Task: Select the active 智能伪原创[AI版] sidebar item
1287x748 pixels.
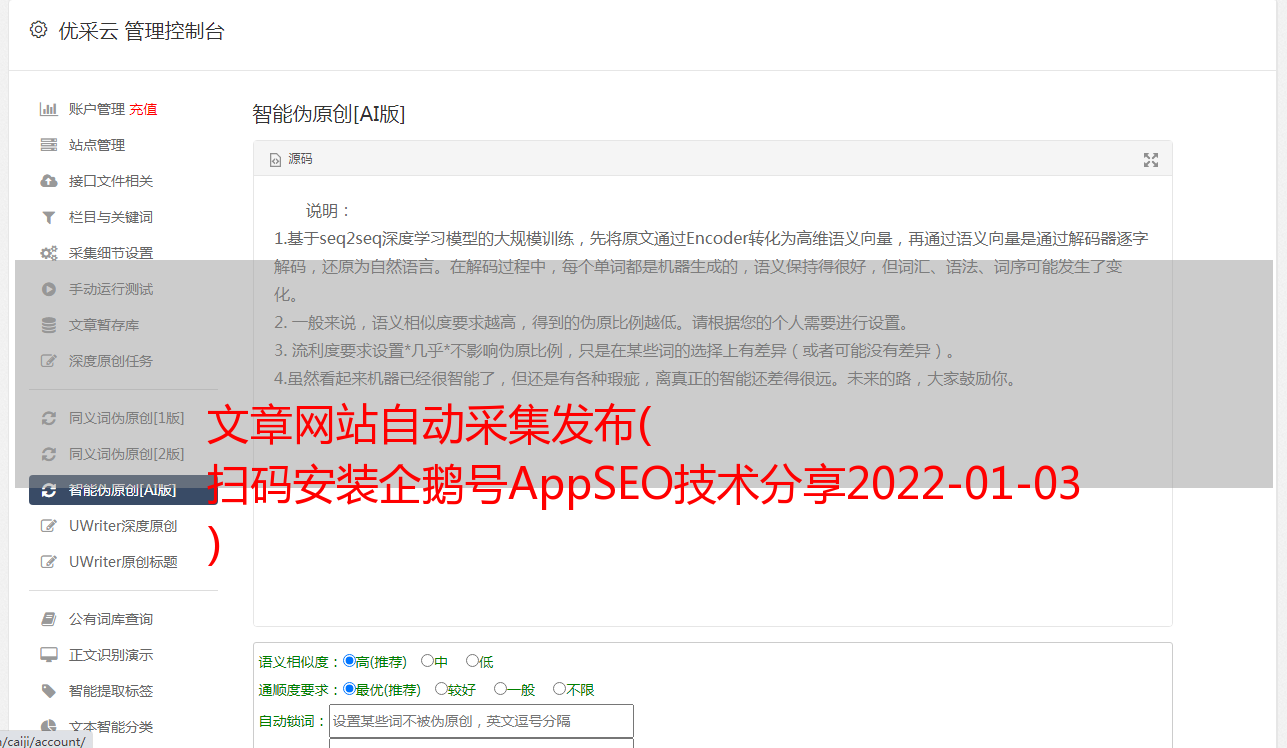Action: click(x=123, y=490)
